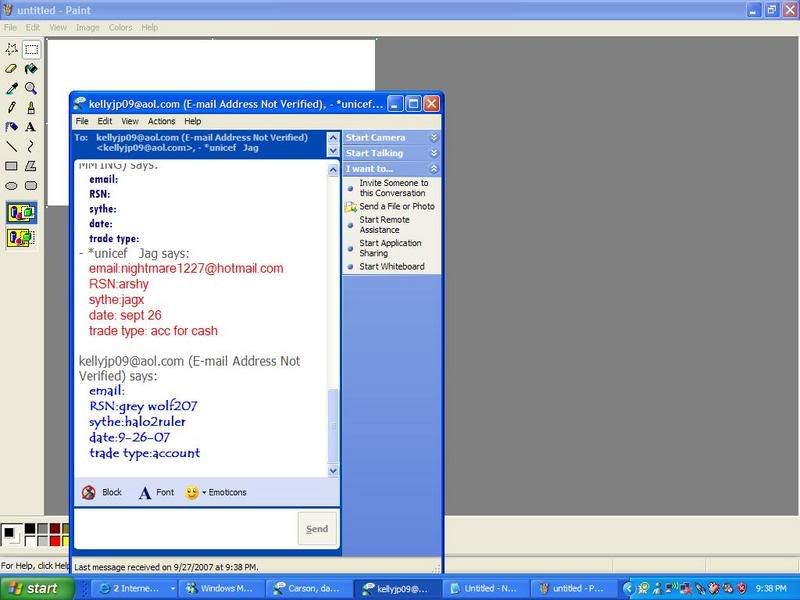This screenshot has height=600, width=800.
Task: Open Messenger Help menu
Action: pyautogui.click(x=192, y=121)
